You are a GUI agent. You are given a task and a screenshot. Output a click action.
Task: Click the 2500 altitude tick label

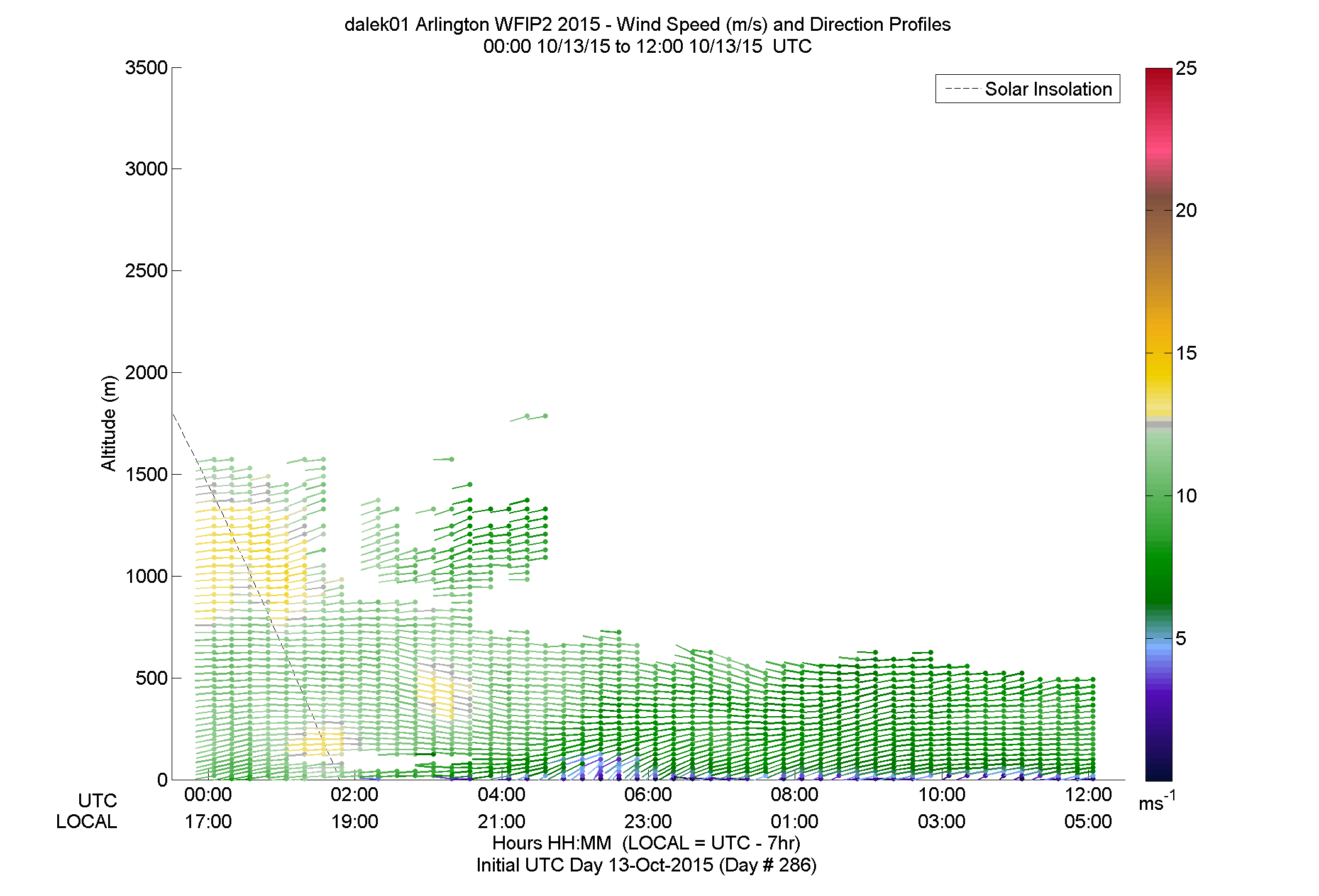(x=146, y=271)
